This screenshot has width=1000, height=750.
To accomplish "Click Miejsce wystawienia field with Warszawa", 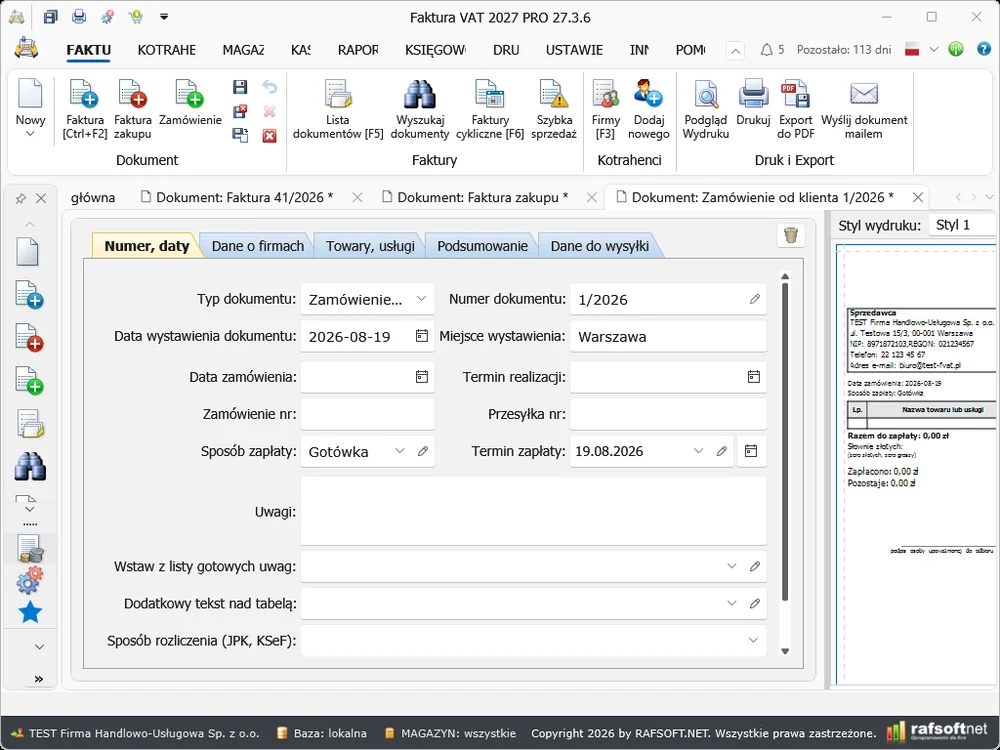I will tap(668, 337).
